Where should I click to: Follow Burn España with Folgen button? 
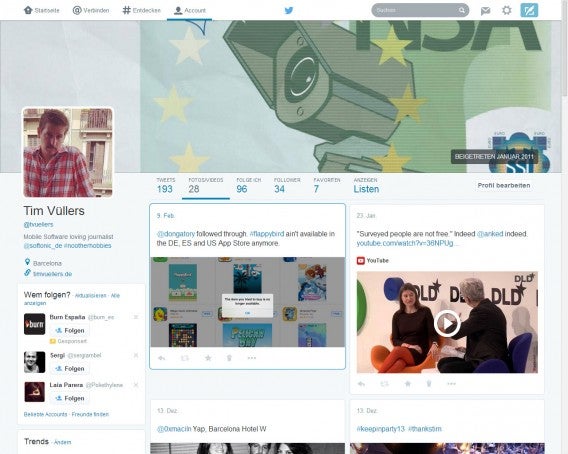pos(70,330)
